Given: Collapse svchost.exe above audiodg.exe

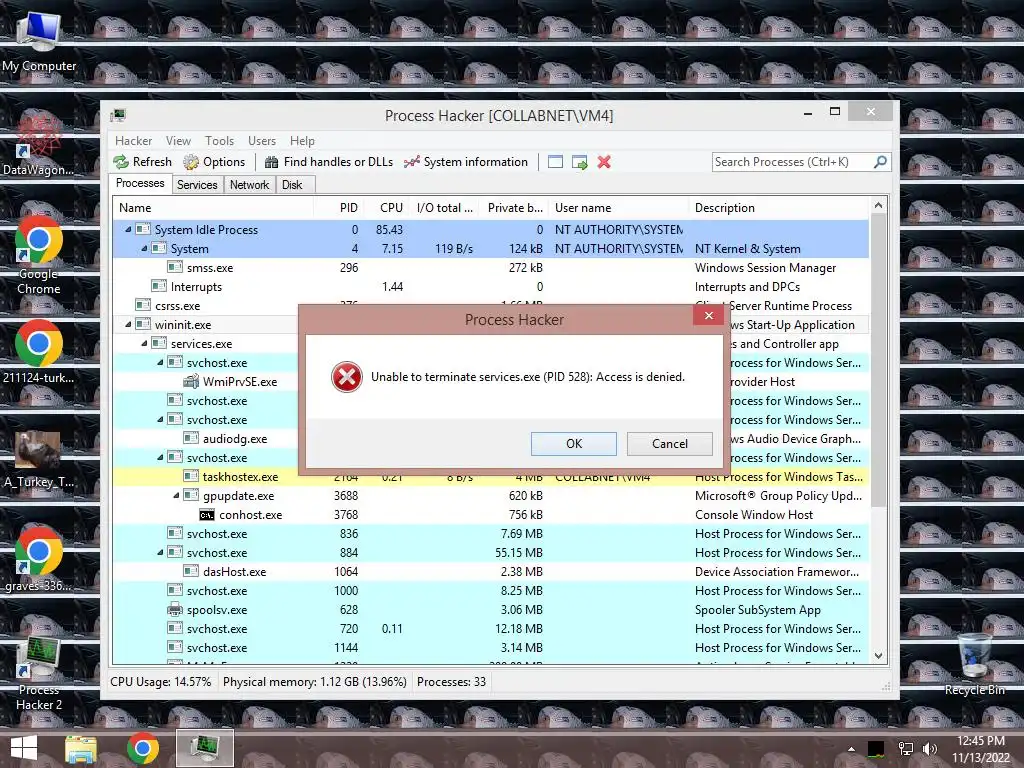Looking at the screenshot, I should 160,419.
